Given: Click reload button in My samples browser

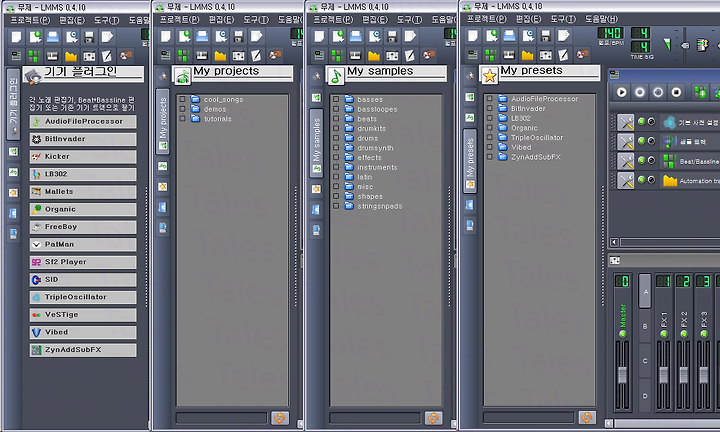Looking at the screenshot, I should click(x=433, y=418).
